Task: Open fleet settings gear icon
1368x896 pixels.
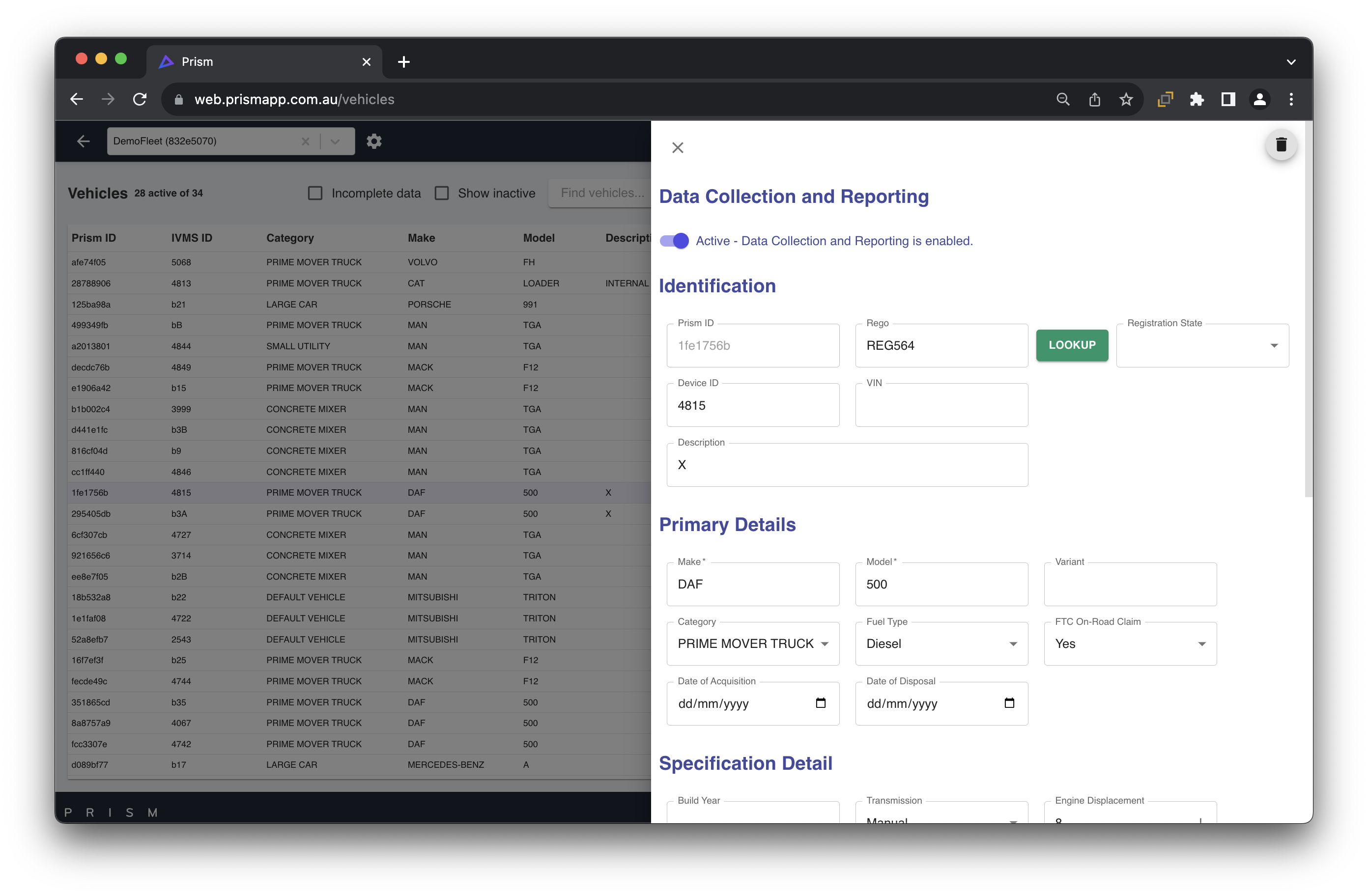Action: point(374,141)
